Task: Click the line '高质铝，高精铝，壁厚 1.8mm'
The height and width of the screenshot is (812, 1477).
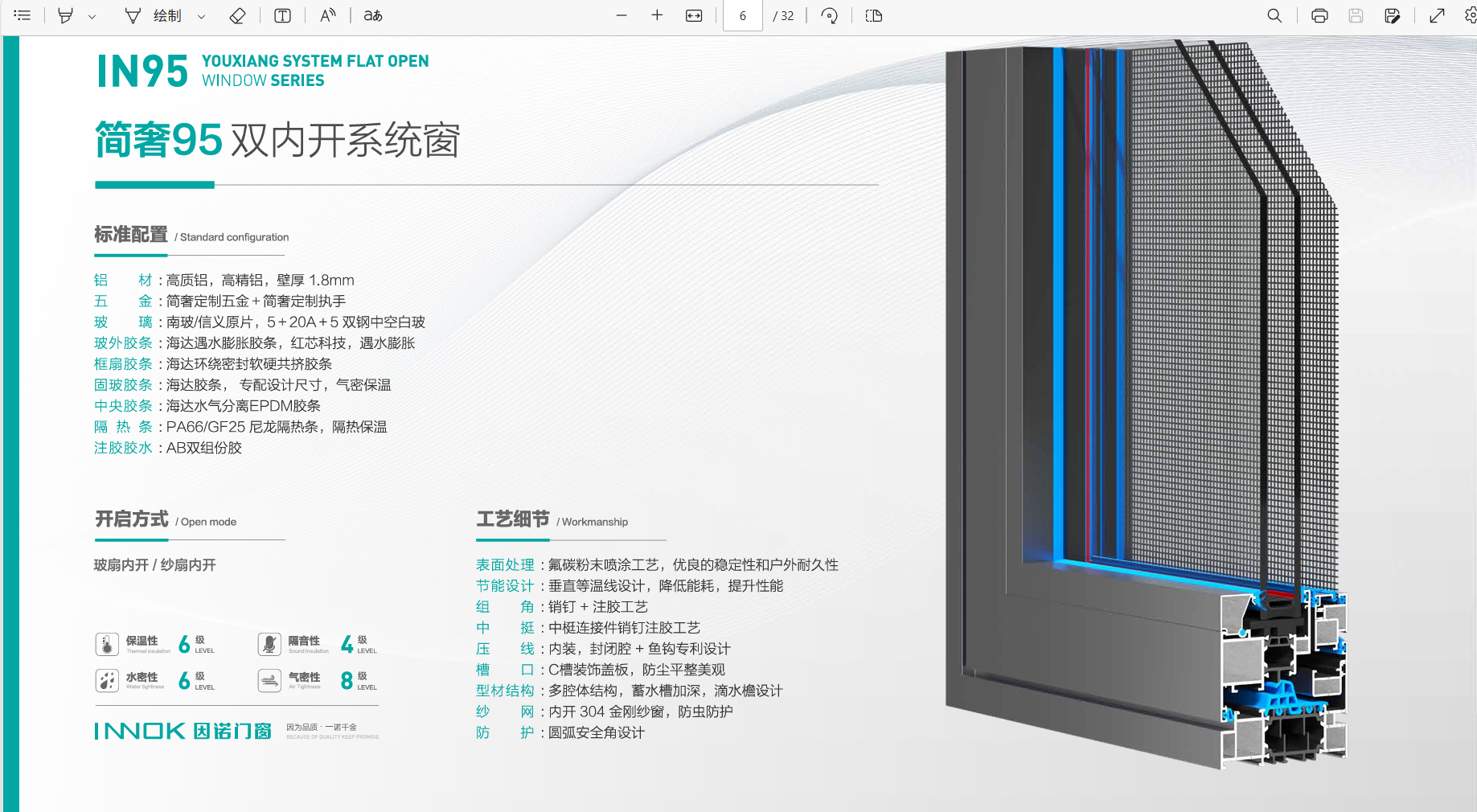Action: tap(260, 280)
